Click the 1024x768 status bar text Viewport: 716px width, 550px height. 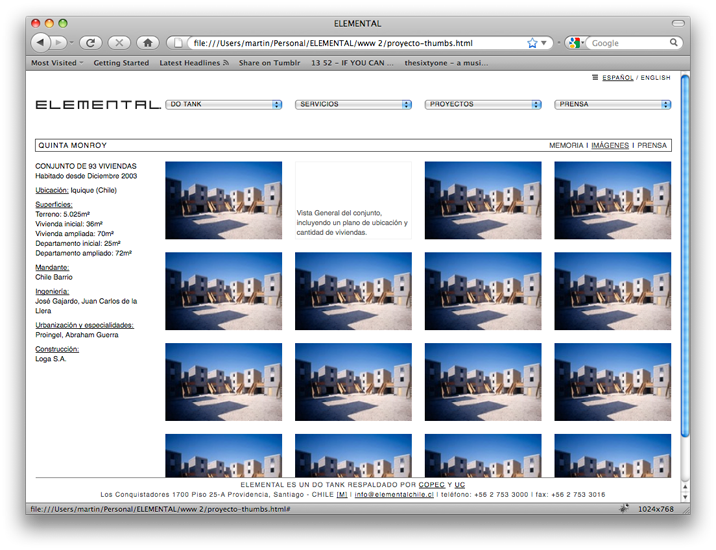coord(656,509)
